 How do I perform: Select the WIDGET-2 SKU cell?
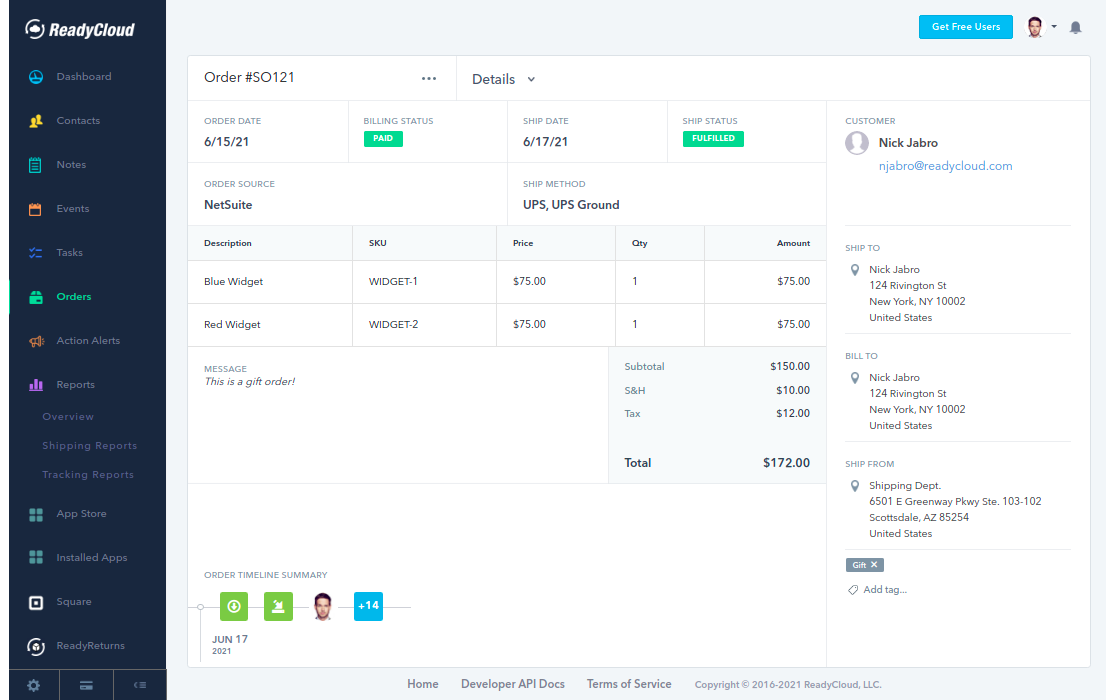coord(425,325)
